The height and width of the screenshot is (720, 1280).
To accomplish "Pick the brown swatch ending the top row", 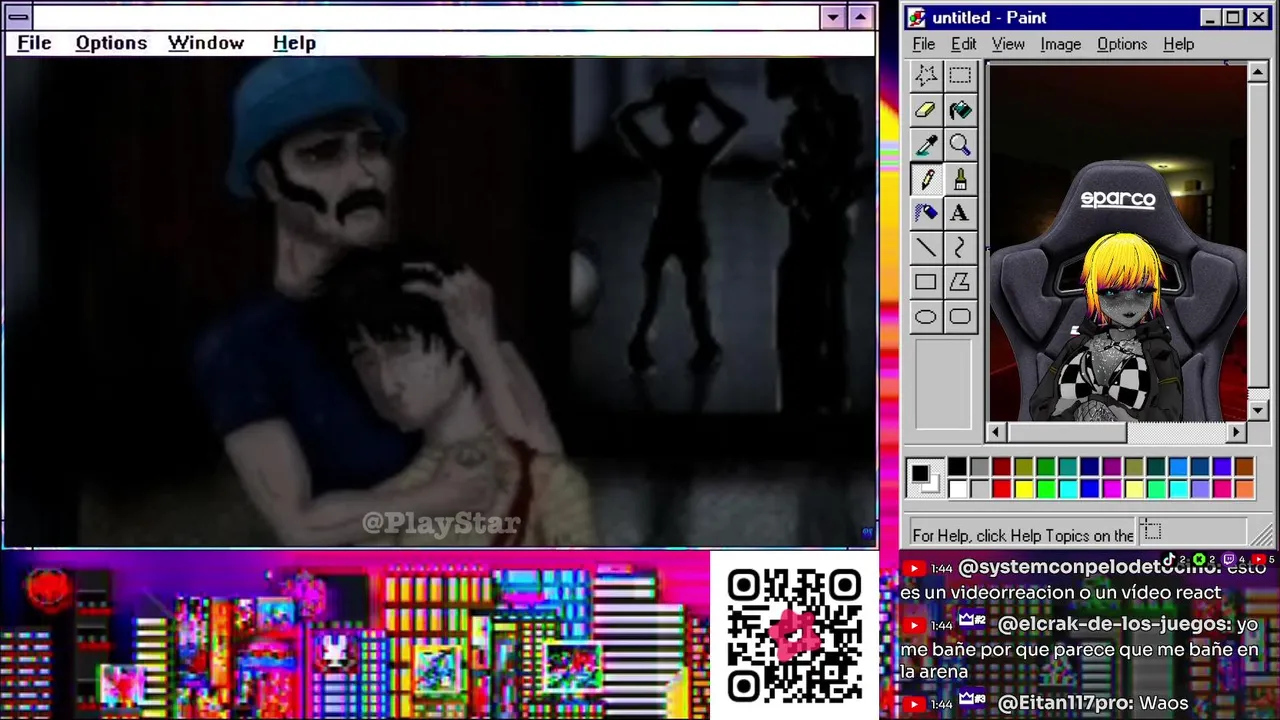I will click(x=1243, y=467).
